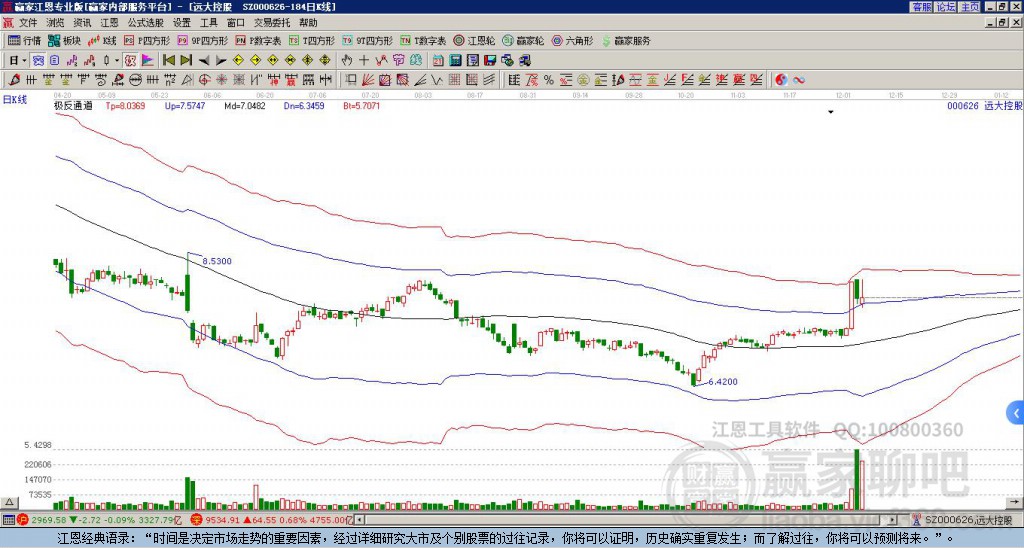This screenshot has width=1024, height=548.
Task: Open the 9T四方形 tool
Action: tap(367, 40)
